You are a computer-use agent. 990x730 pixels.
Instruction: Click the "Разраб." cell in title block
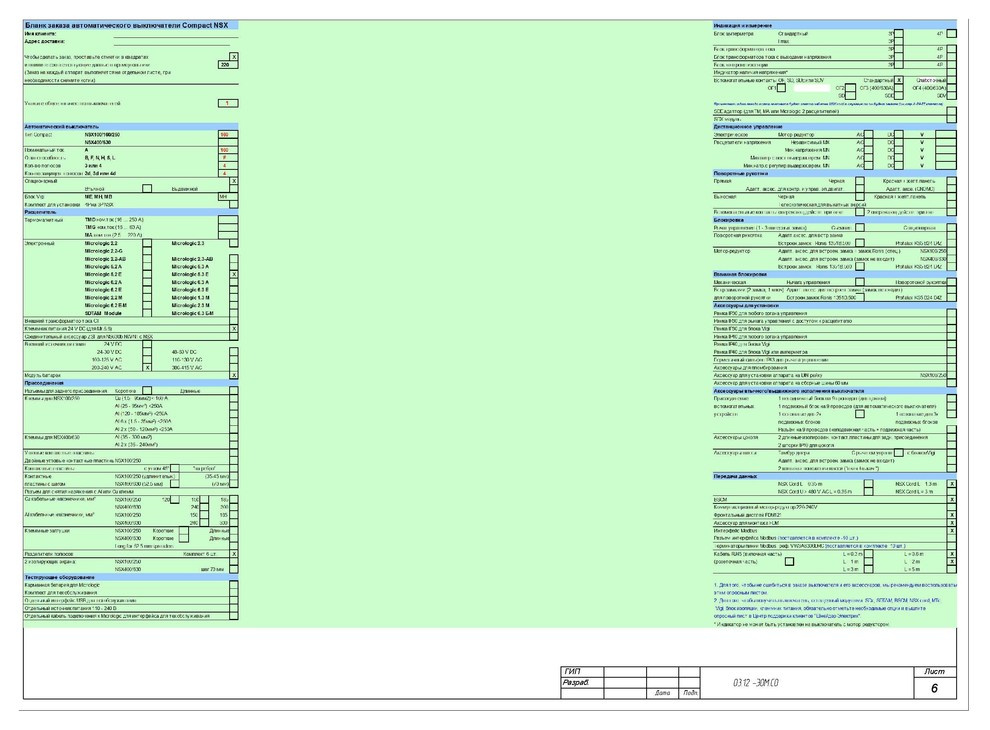582,683
